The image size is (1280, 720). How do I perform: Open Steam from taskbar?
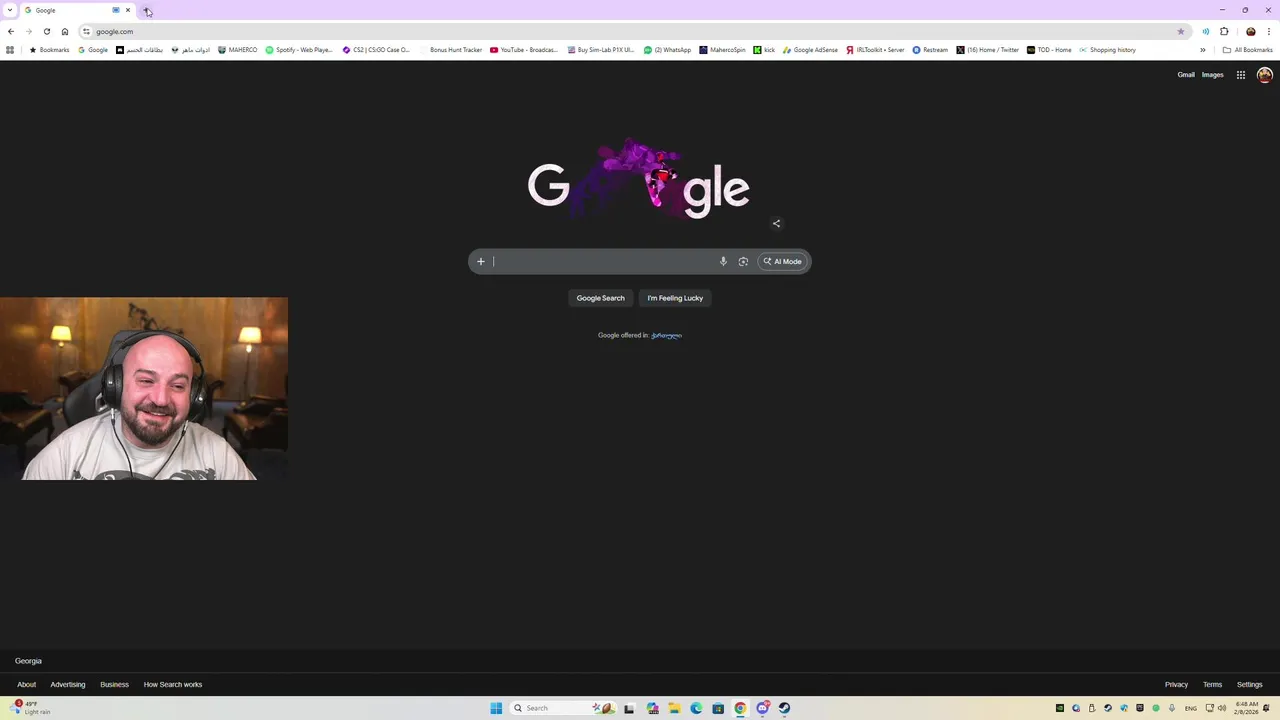(784, 708)
